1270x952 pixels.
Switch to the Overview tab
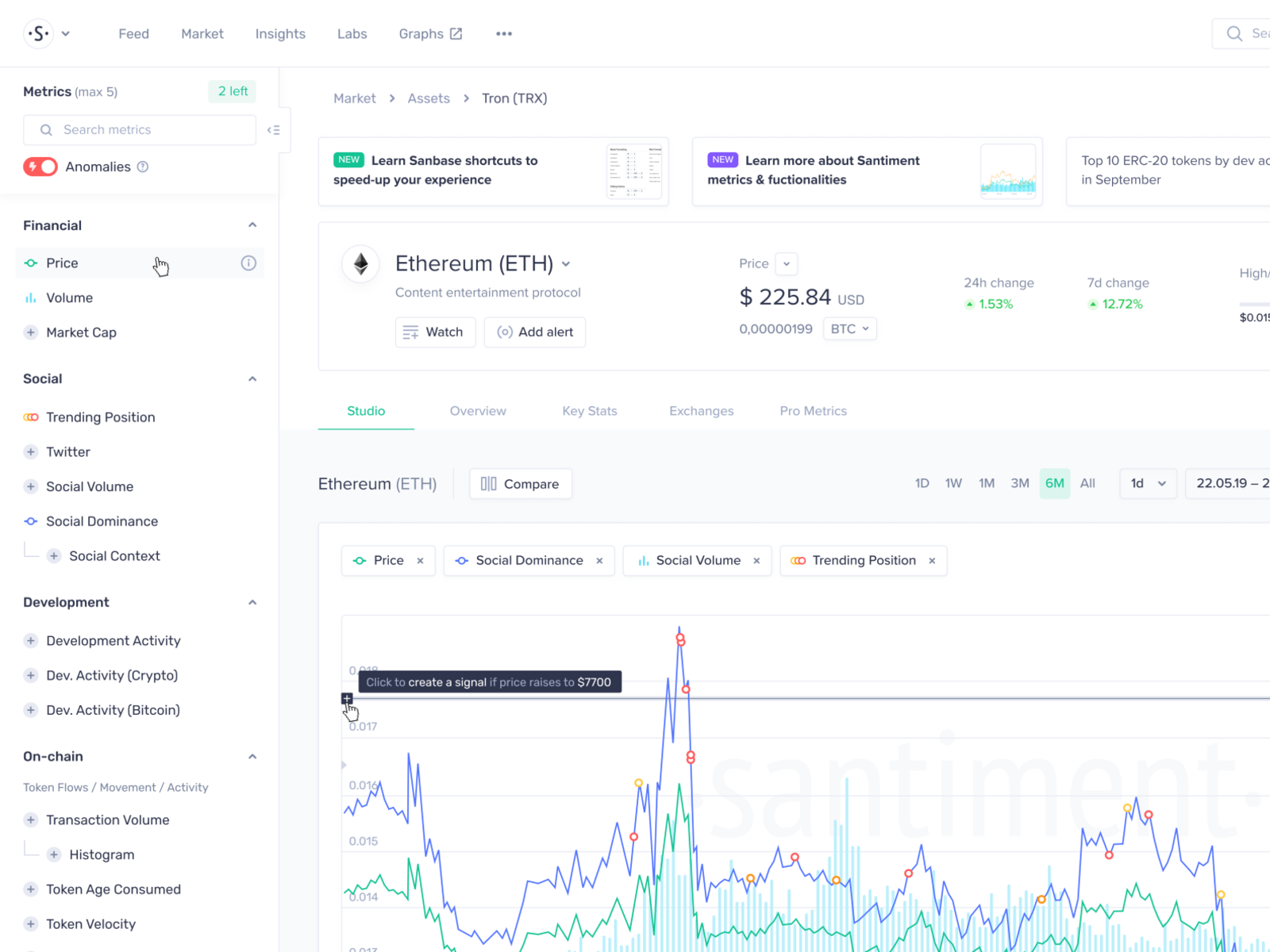point(478,411)
